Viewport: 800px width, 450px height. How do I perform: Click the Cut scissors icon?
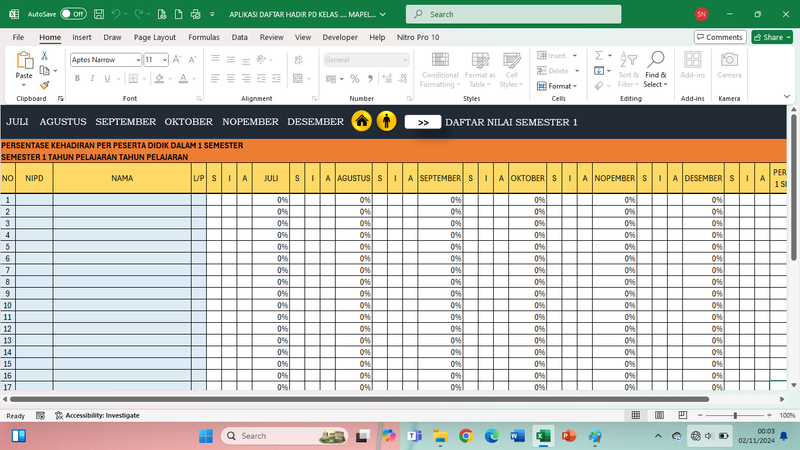coord(44,56)
